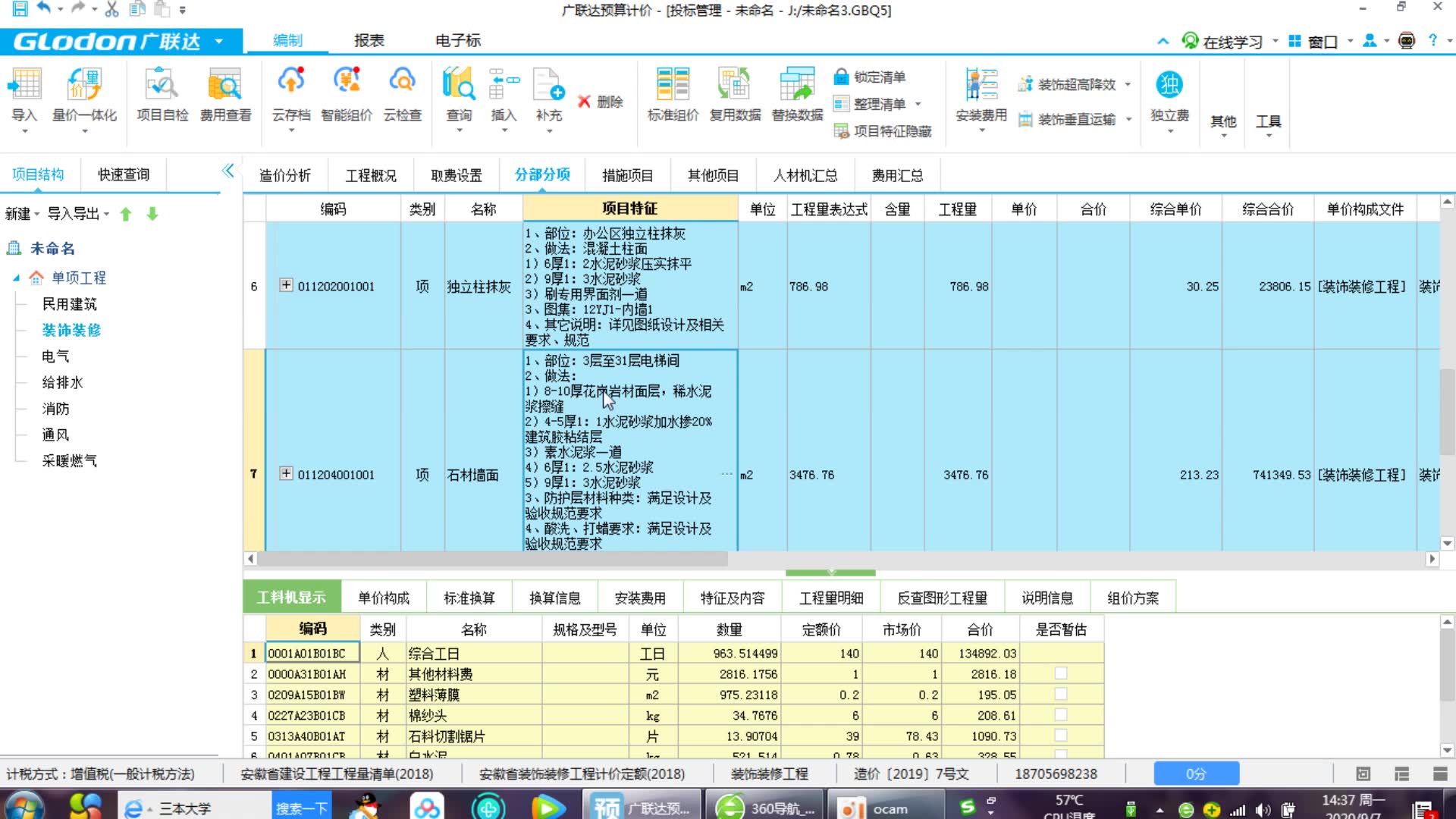Switch to 快速查询 panel
Image resolution: width=1456 pixels, height=819 pixels.
click(x=123, y=174)
